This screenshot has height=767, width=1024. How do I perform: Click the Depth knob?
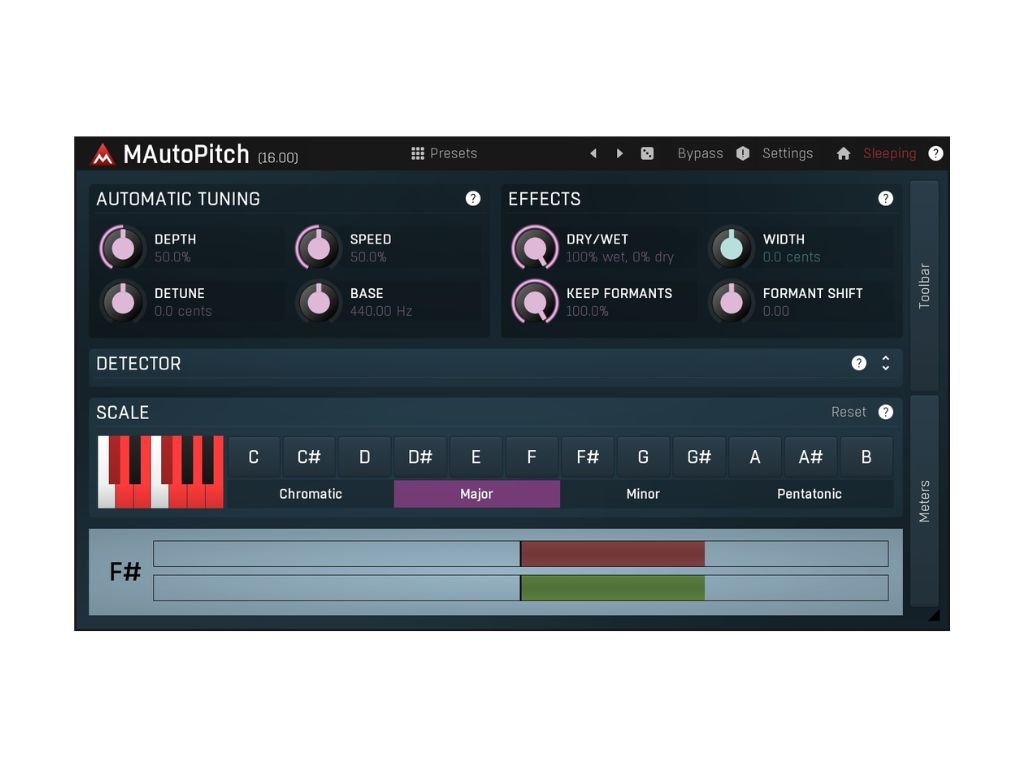pyautogui.click(x=122, y=248)
